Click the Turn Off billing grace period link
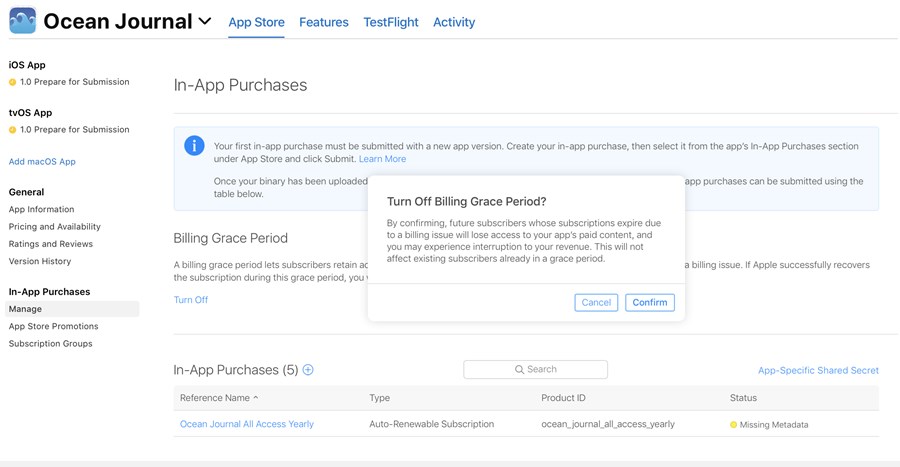This screenshot has height=467, width=900. 191,299
